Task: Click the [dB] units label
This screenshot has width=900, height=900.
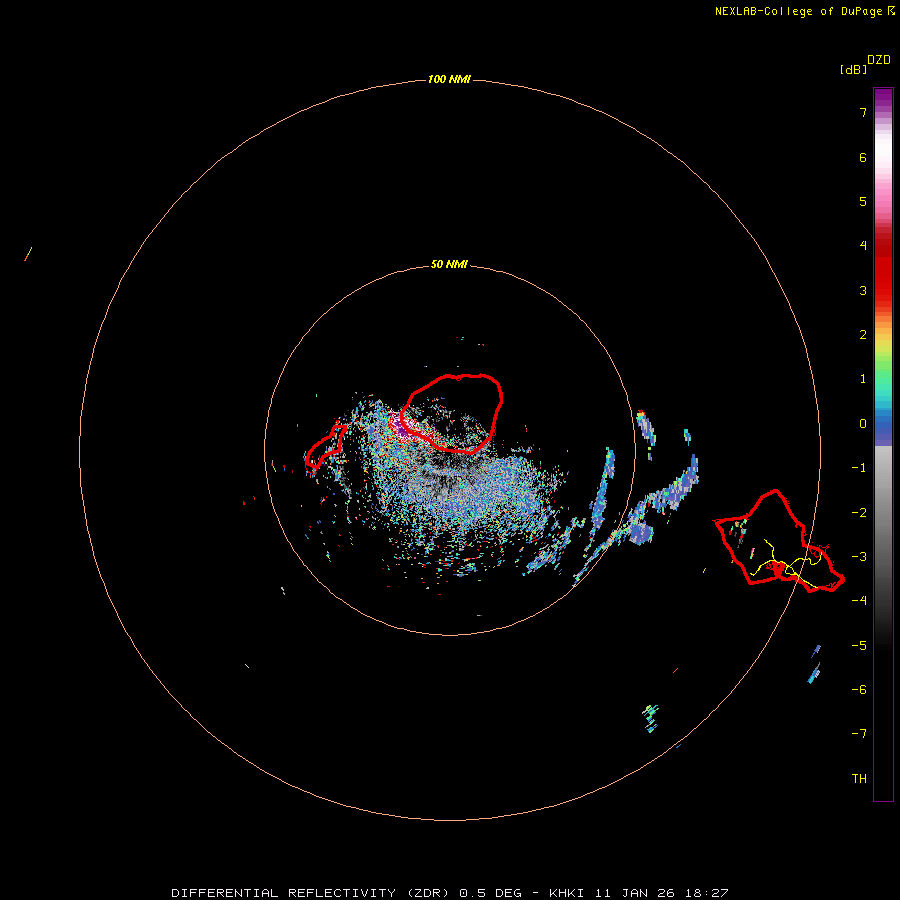Action: click(x=854, y=69)
